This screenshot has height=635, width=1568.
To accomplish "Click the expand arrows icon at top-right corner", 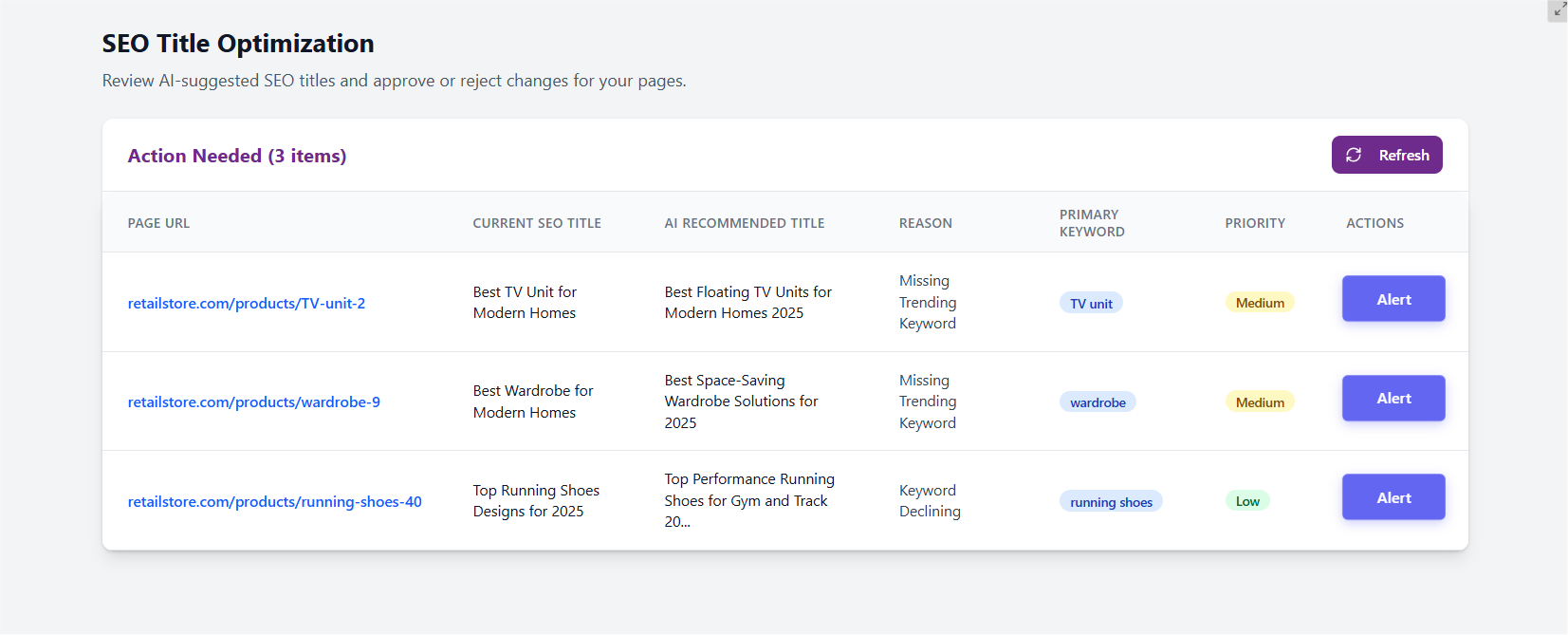I will pos(1559,9).
